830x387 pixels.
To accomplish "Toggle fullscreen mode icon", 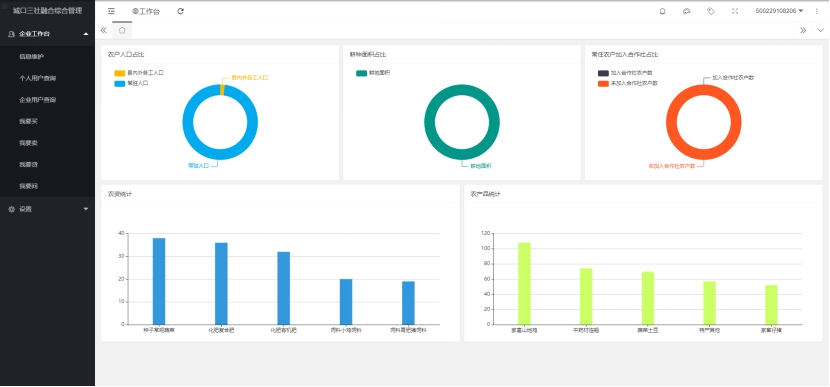I will (x=735, y=11).
